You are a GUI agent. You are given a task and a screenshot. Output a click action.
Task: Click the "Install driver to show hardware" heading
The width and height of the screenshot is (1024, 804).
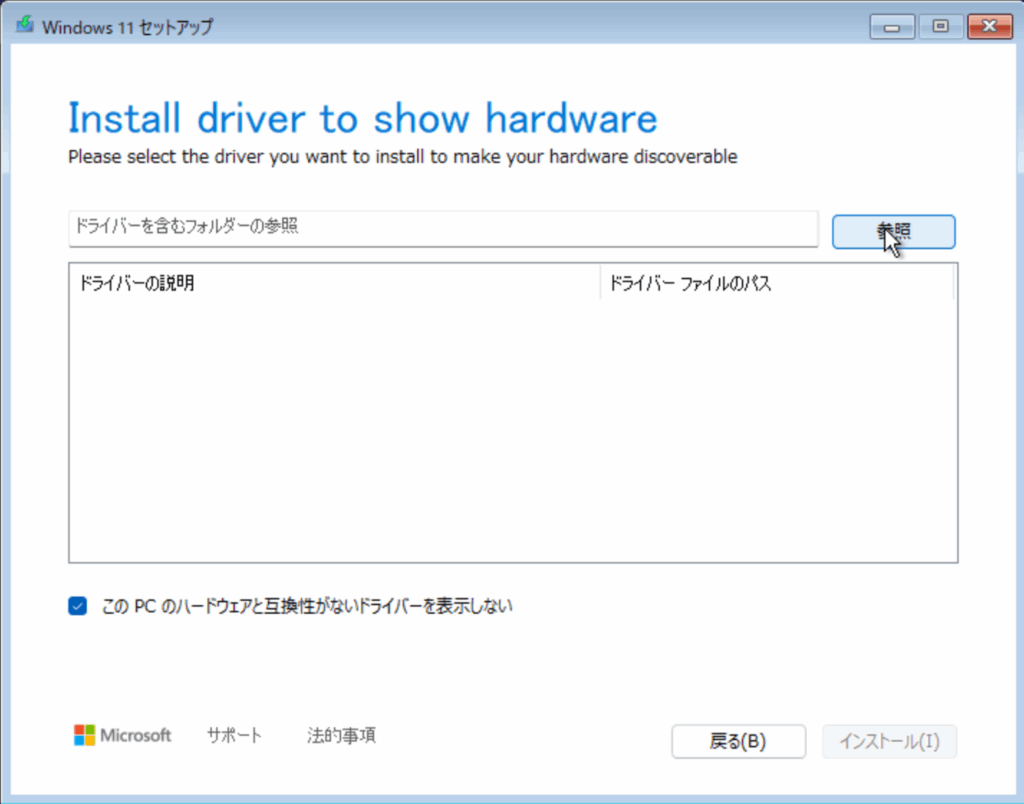point(362,119)
